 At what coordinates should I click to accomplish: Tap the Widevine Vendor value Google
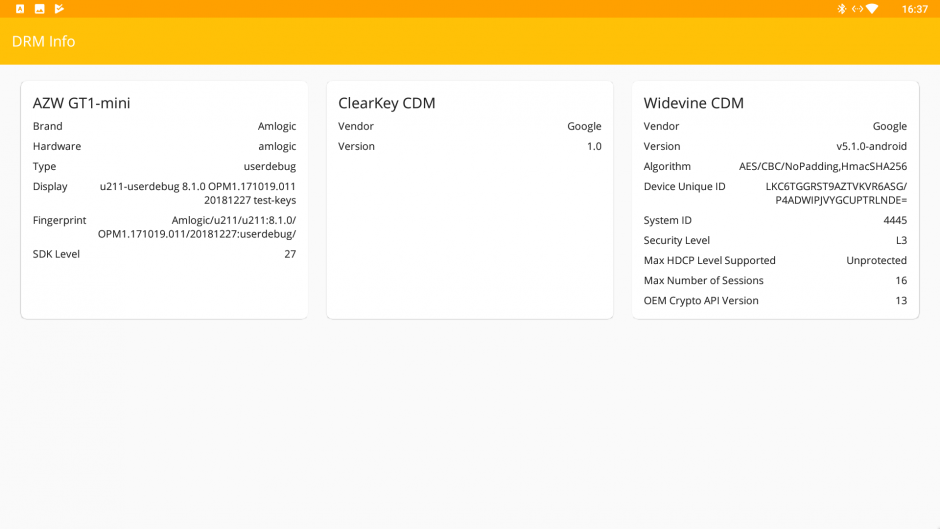pos(890,127)
